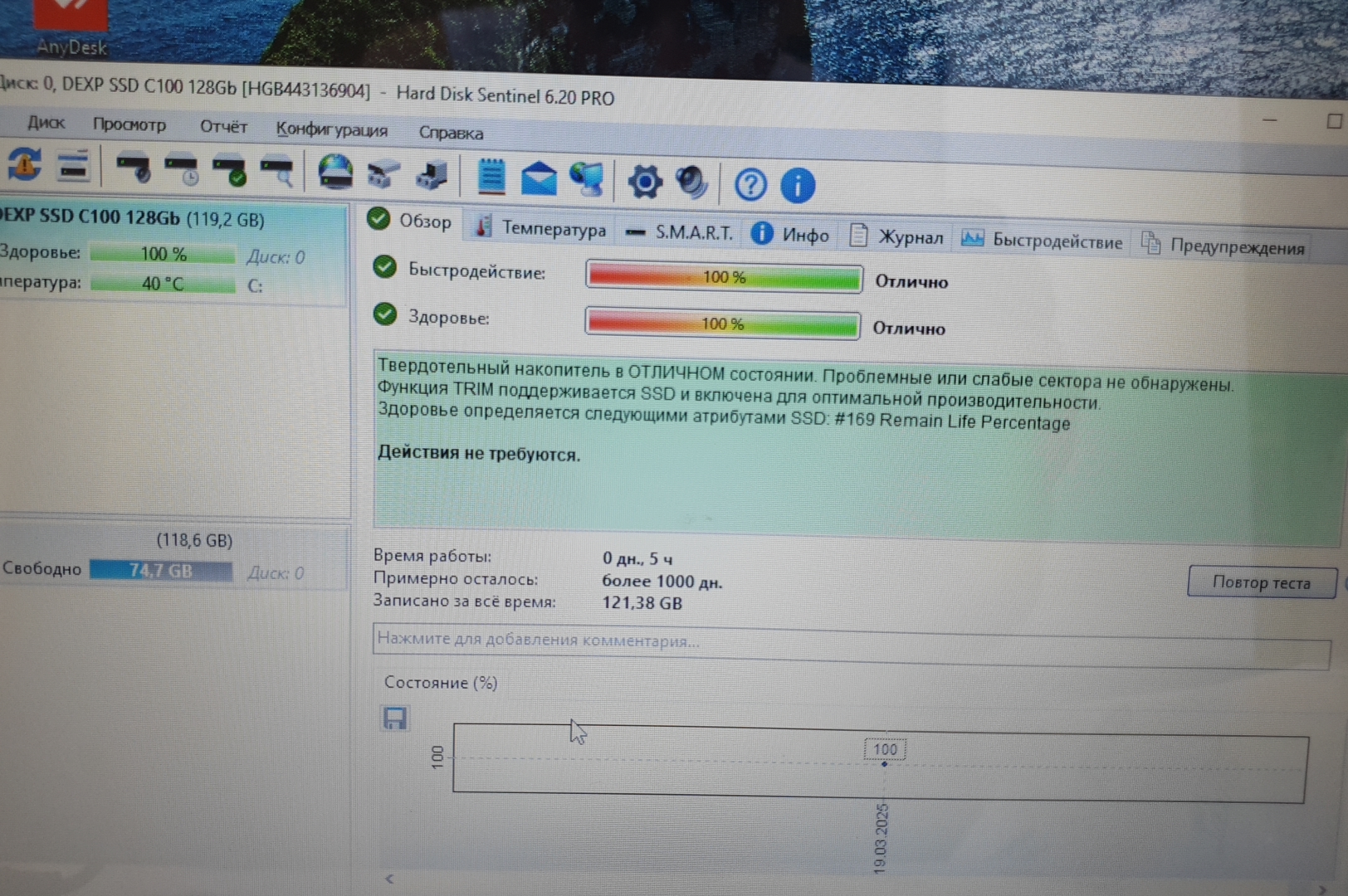
Task: Click the dark disk devices toolbar icon
Action: click(x=432, y=175)
